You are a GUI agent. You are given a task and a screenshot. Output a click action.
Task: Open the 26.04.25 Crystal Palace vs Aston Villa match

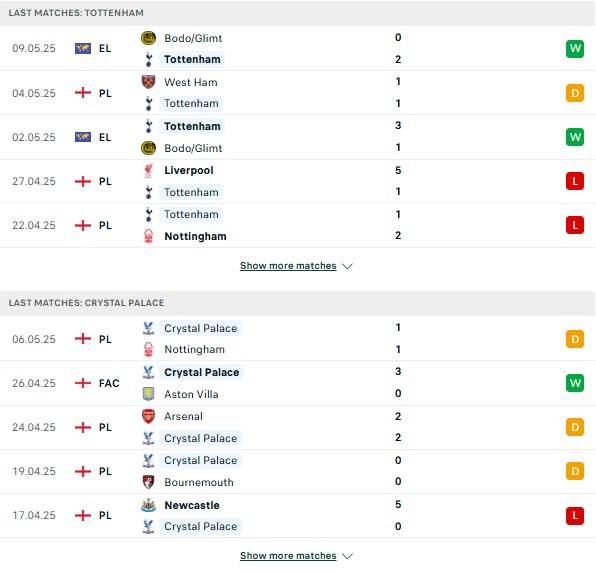[x=298, y=383]
